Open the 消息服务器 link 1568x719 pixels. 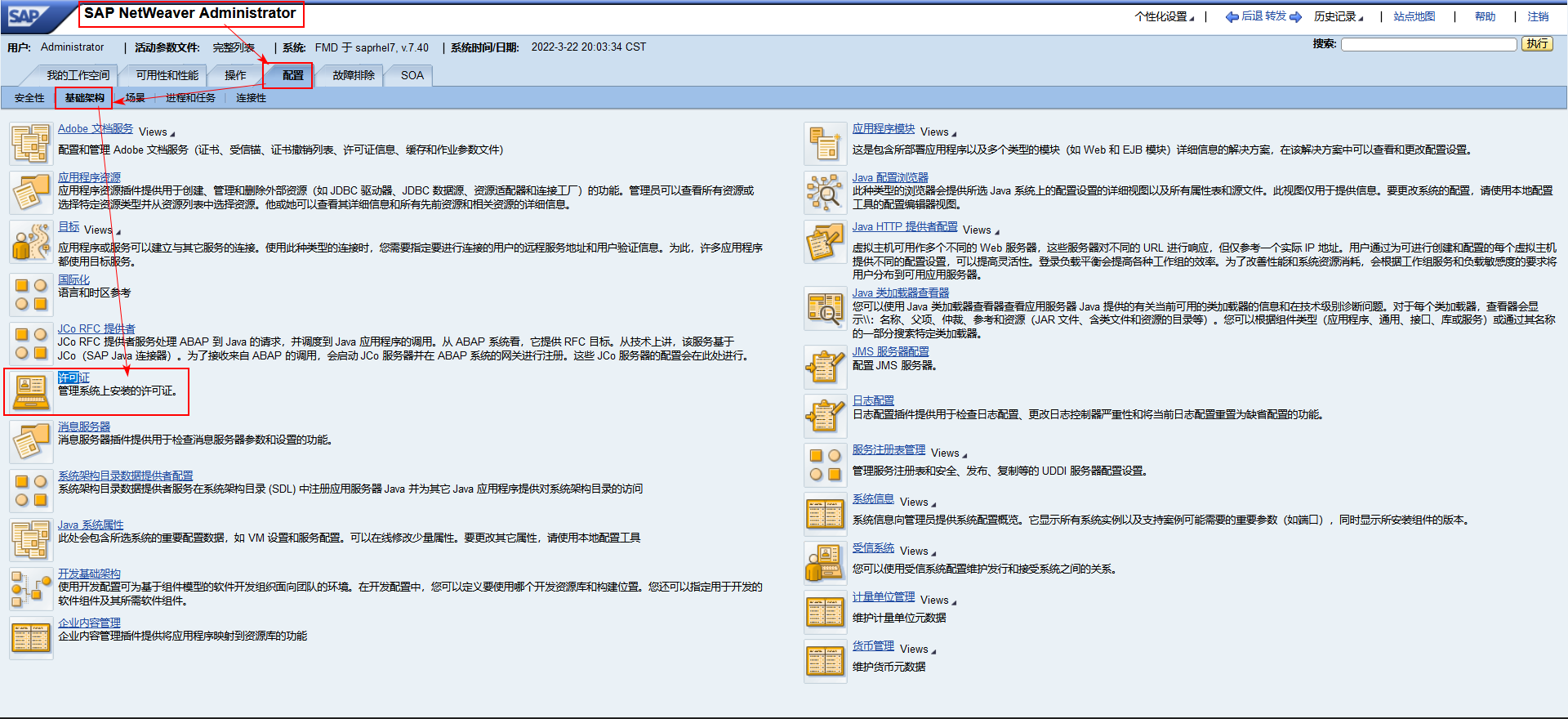click(x=84, y=426)
